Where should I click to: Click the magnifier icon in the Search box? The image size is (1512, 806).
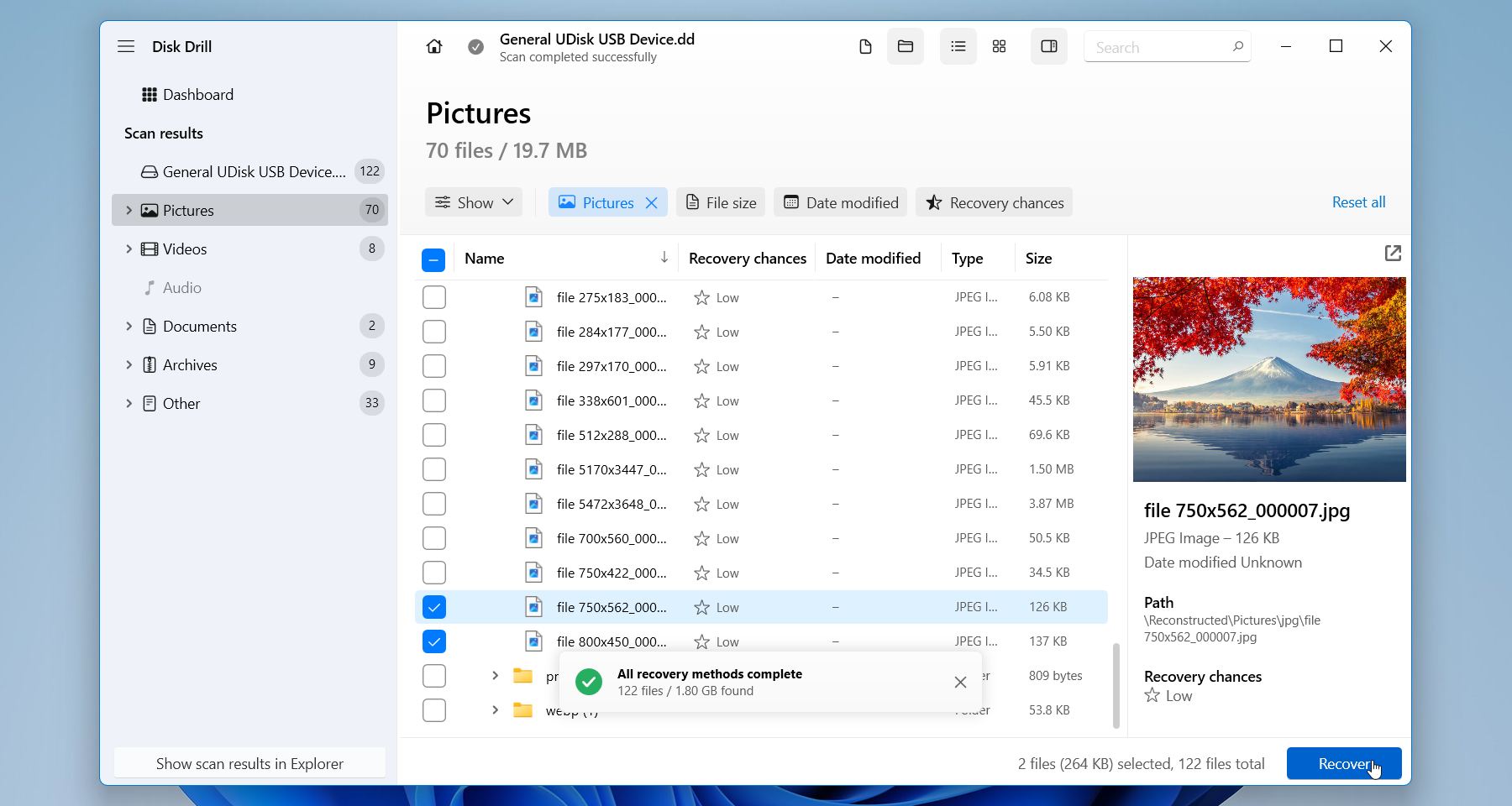click(1237, 47)
